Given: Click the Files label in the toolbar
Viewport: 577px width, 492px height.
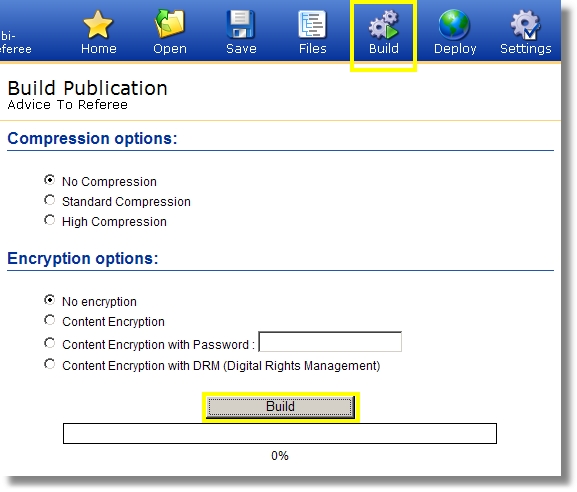Looking at the screenshot, I should [312, 49].
